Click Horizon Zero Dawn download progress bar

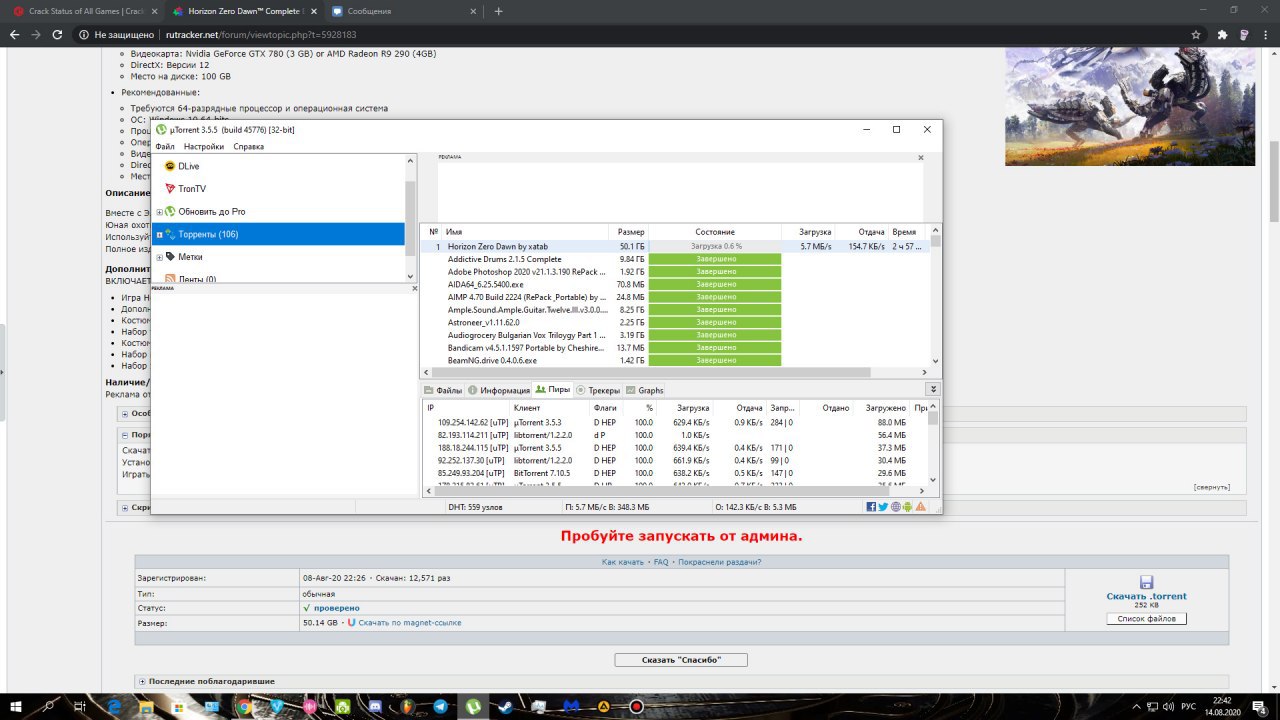coord(715,246)
